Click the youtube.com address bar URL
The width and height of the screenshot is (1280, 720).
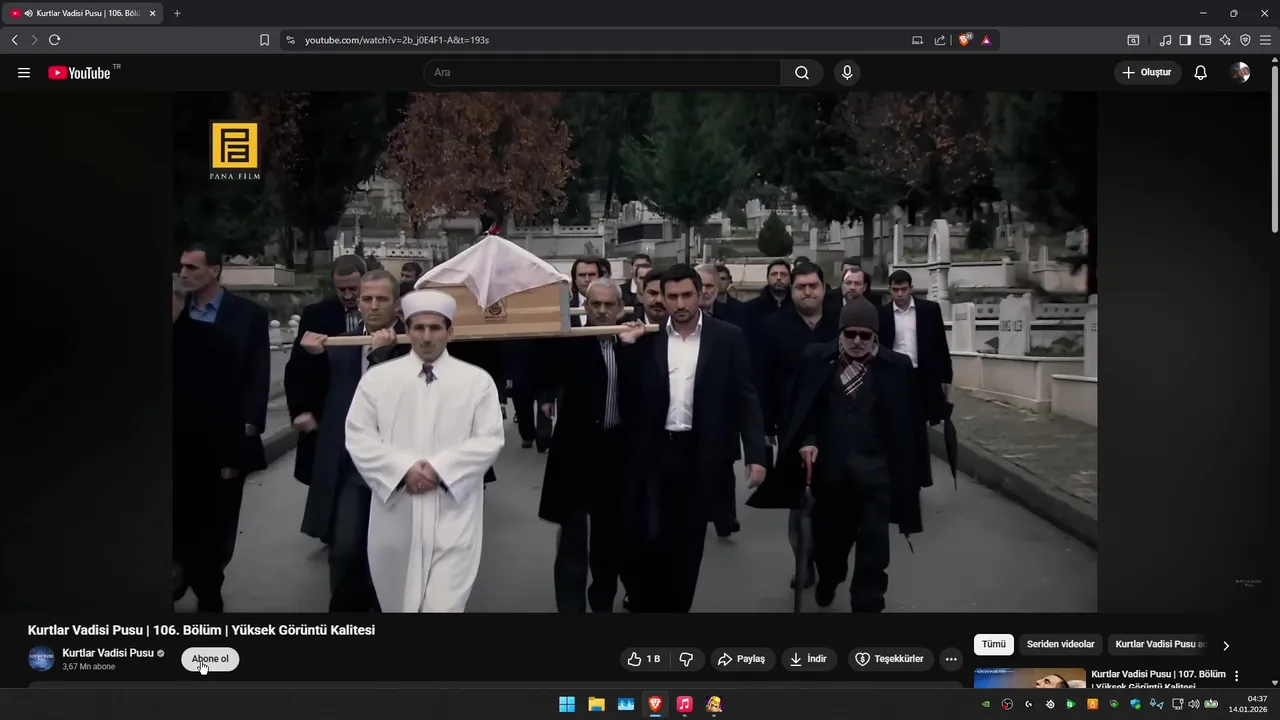click(397, 40)
